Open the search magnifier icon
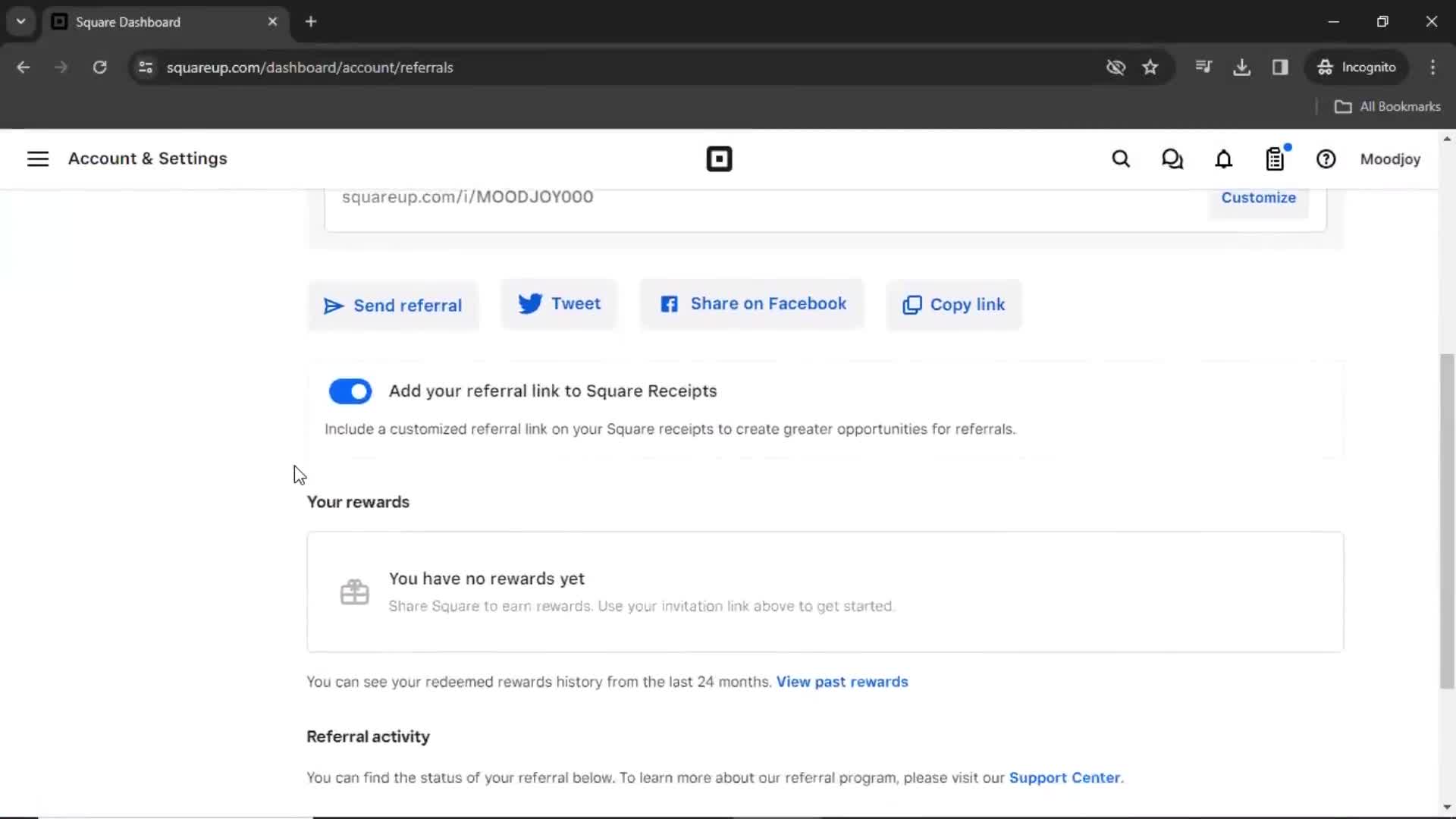The width and height of the screenshot is (1456, 819). (1121, 159)
